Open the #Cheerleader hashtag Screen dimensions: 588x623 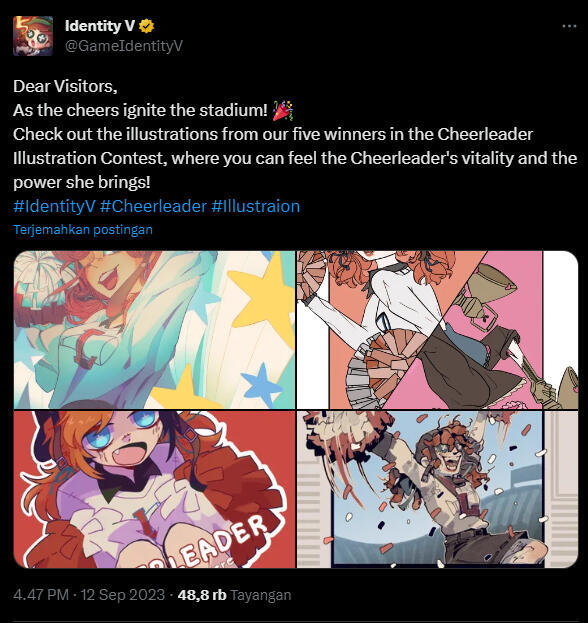153,206
